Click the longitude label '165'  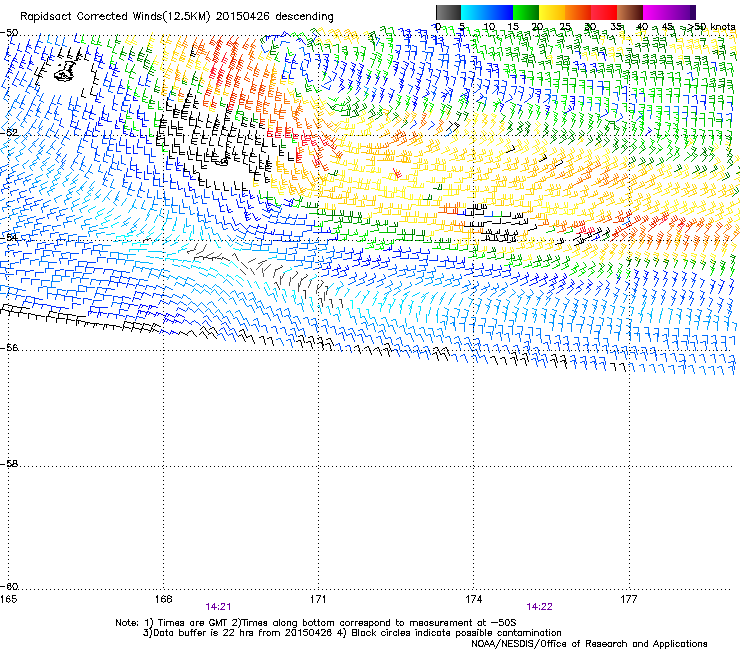tap(8, 599)
